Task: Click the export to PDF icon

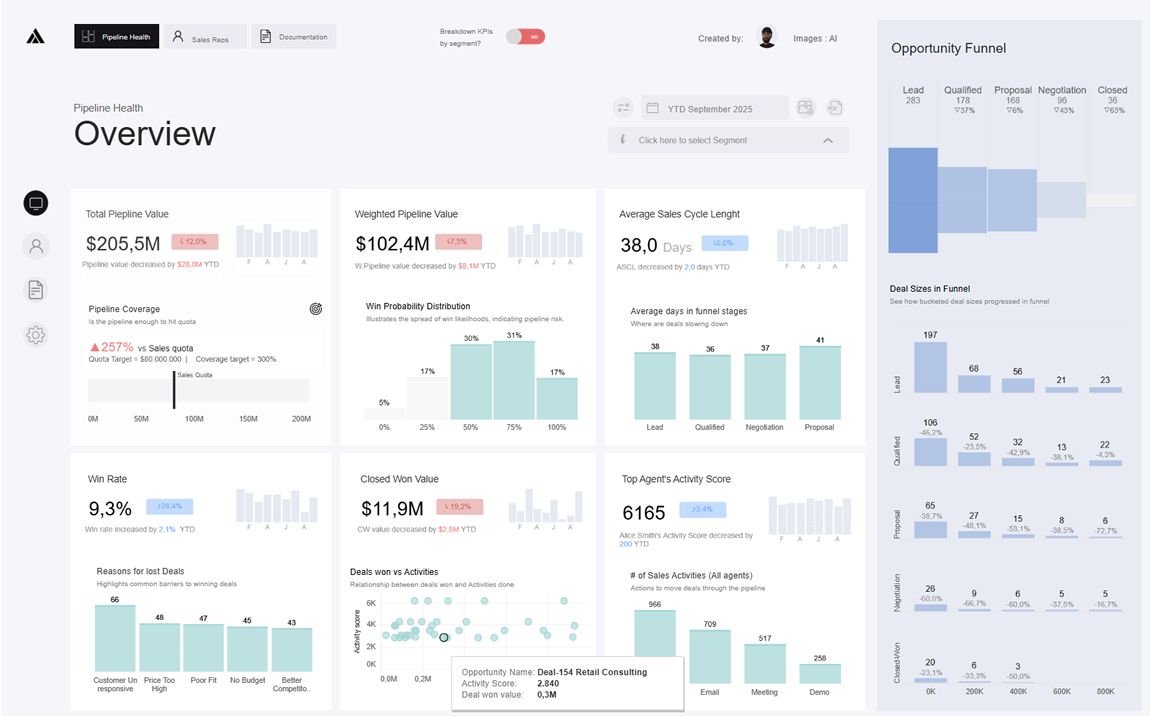Action: pos(834,108)
